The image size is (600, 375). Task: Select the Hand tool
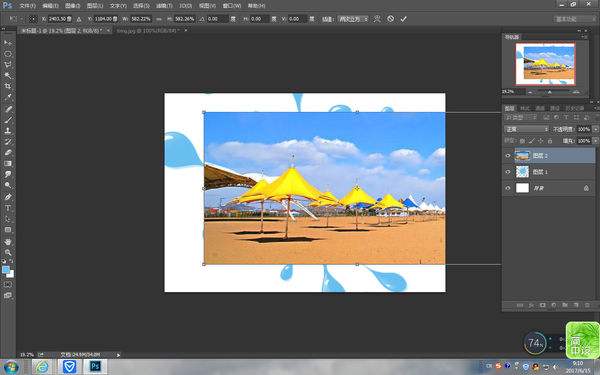tap(8, 241)
